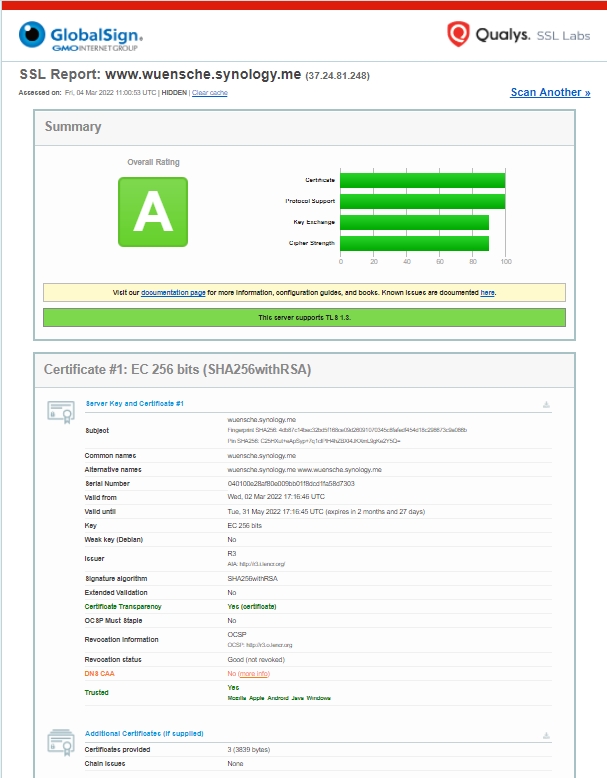
Task: Click the green A overall rating badge
Action: [153, 212]
